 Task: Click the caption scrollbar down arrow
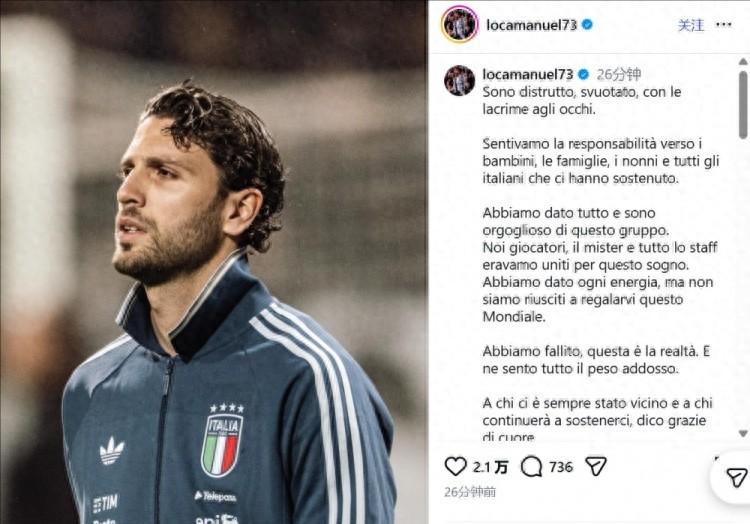pos(743,433)
